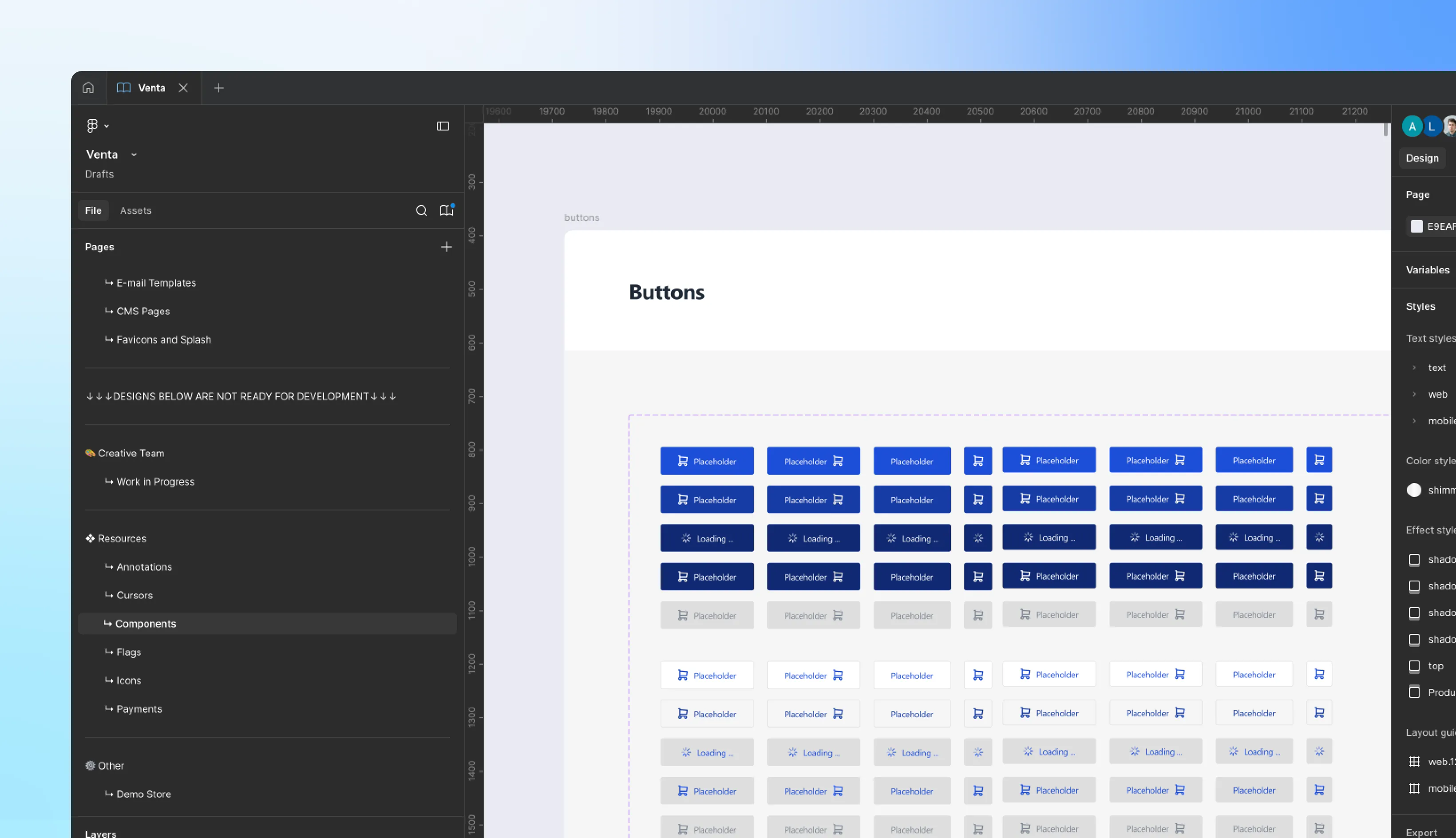The width and height of the screenshot is (1456, 838).
Task: Open the Demo Store page
Action: pyautogui.click(x=143, y=794)
